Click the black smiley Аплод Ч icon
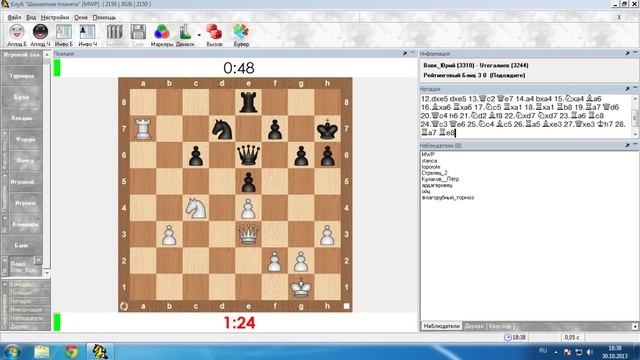 40,33
